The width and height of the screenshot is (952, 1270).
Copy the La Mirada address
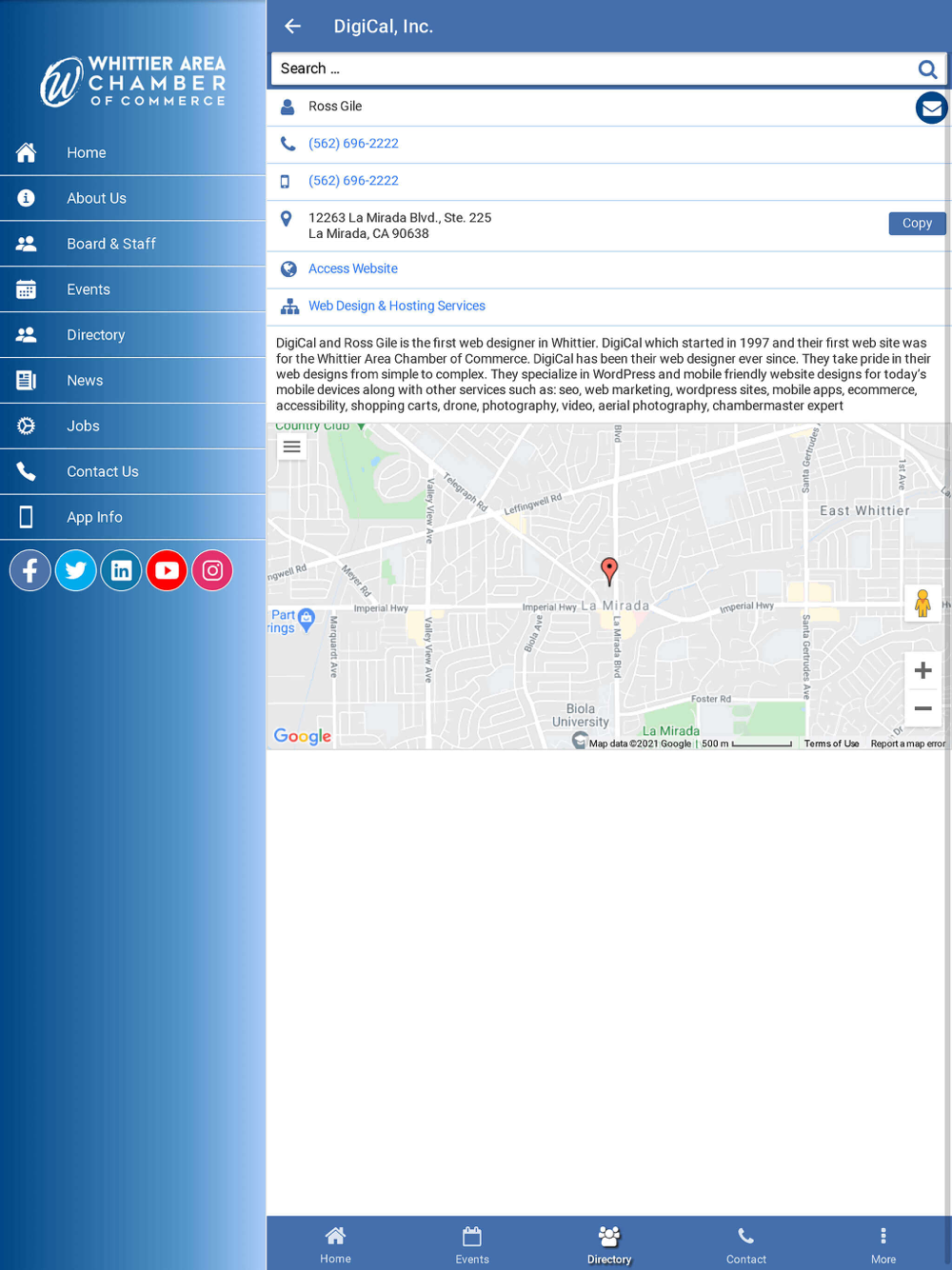coord(917,223)
